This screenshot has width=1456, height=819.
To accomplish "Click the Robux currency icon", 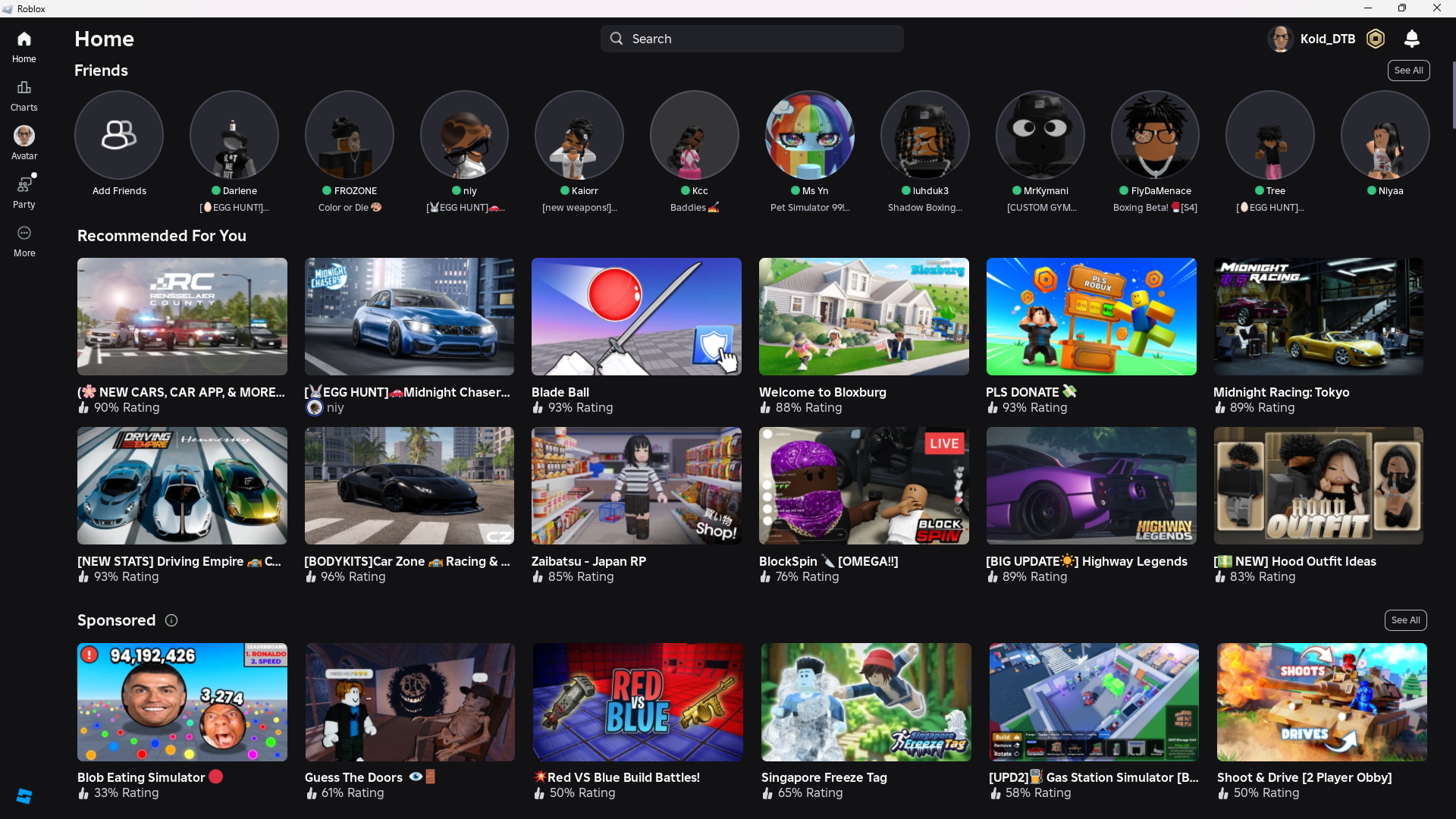I will [1375, 39].
